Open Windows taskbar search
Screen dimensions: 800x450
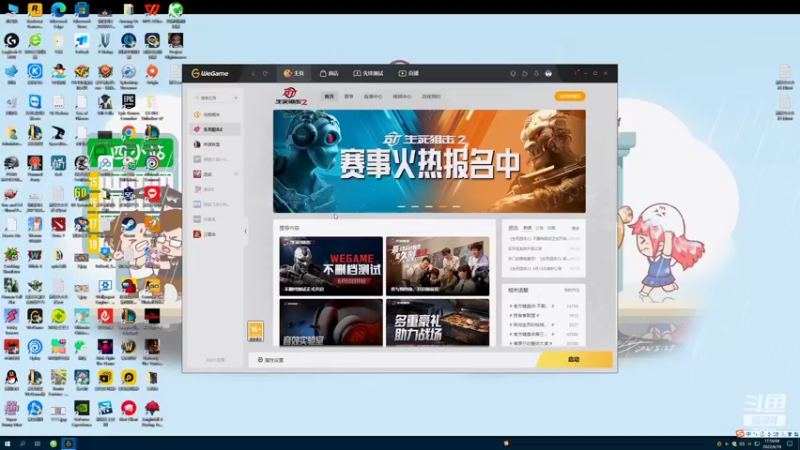[x=22, y=444]
